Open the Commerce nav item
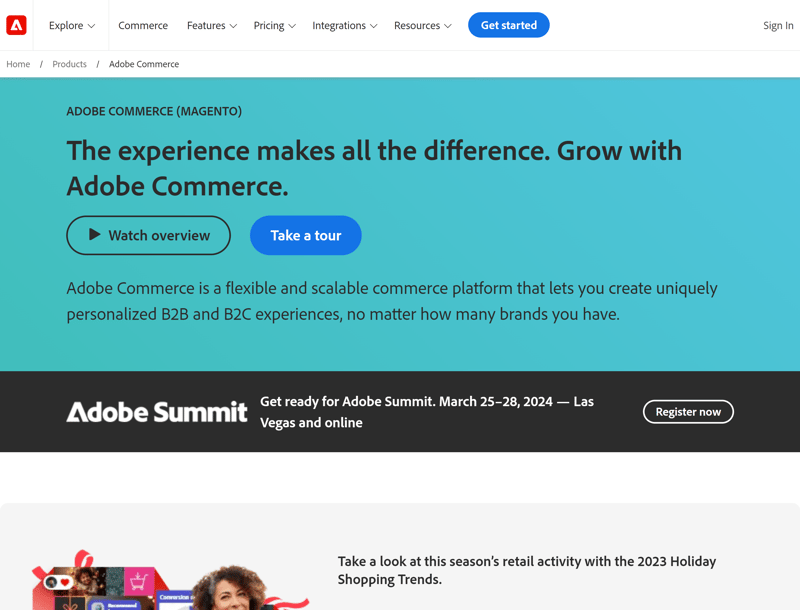The height and width of the screenshot is (610, 800). coord(143,25)
